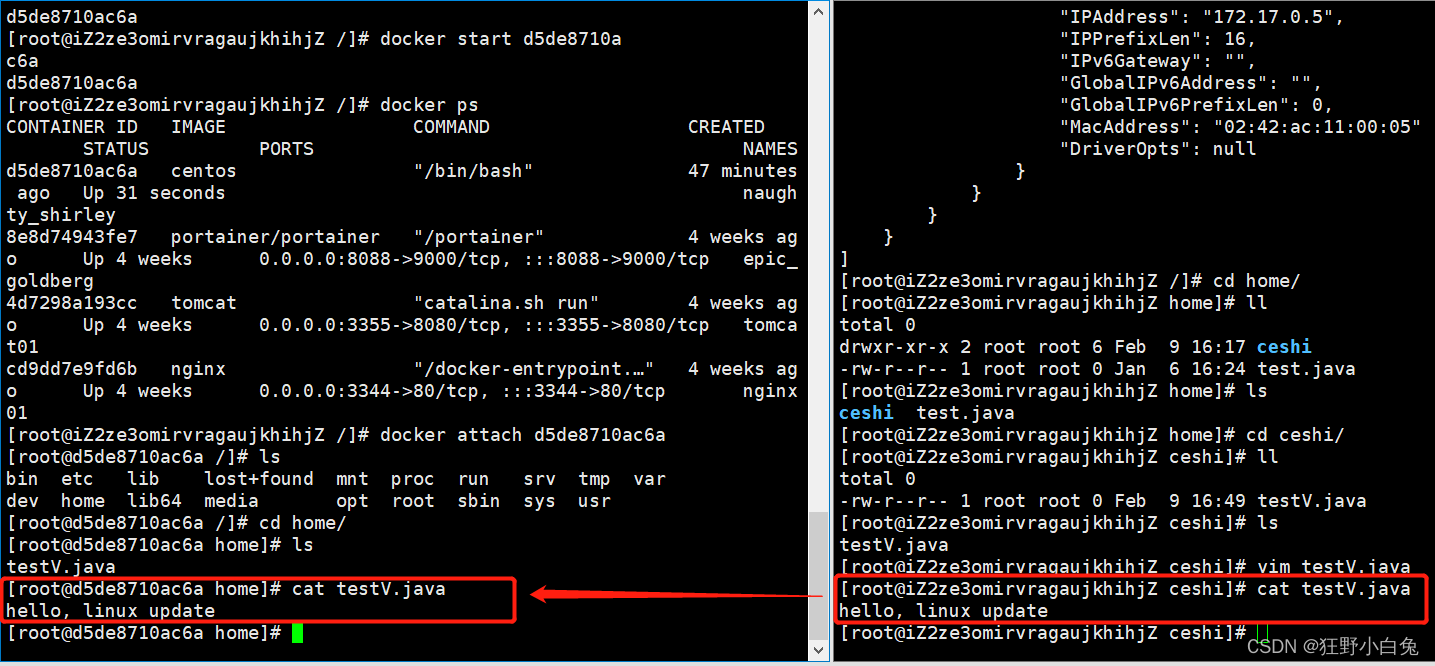
Task: Click 'hello, linux update' output in right terminal
Action: pos(943,611)
